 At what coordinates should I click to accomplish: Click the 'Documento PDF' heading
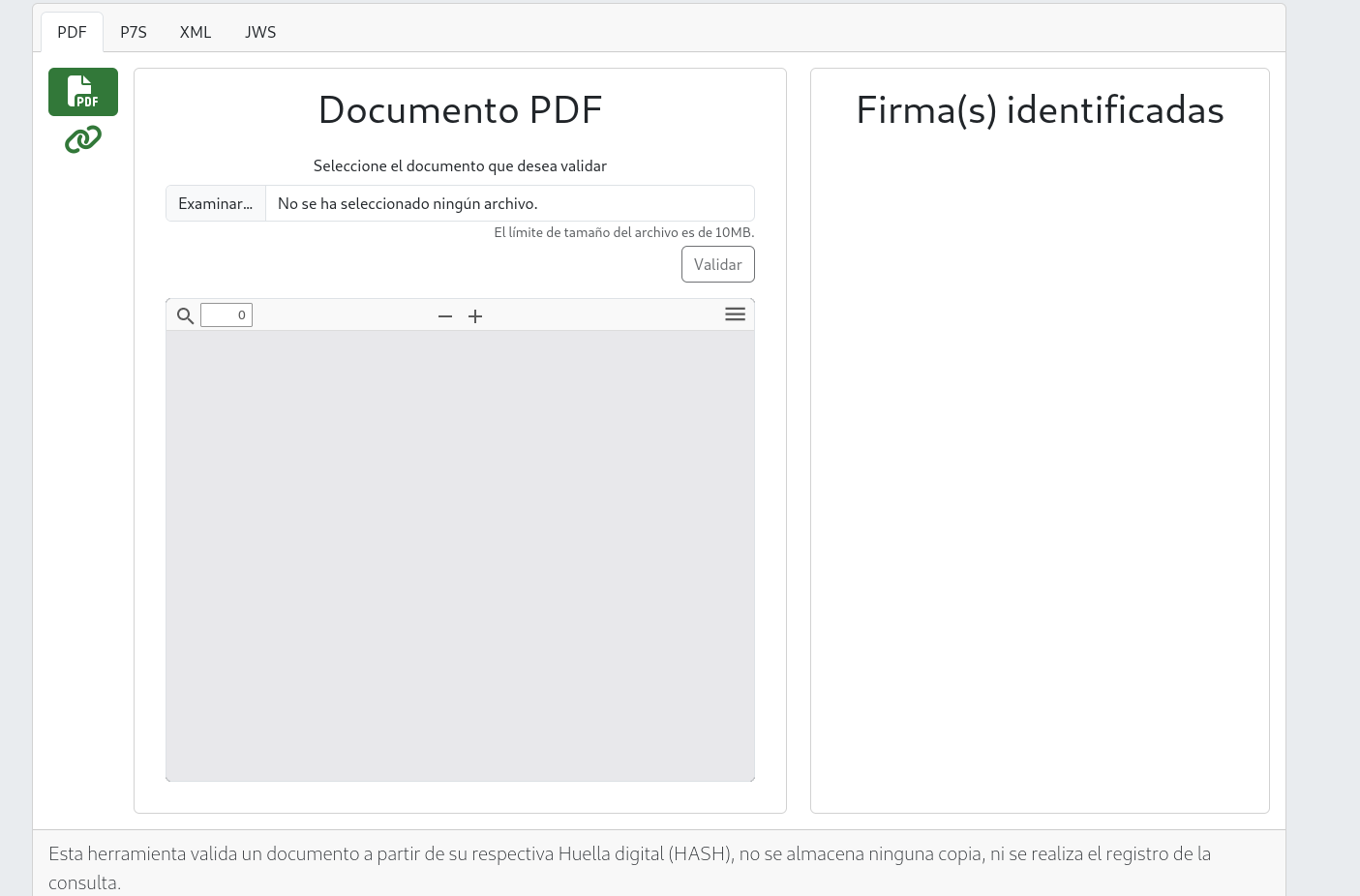click(x=460, y=110)
